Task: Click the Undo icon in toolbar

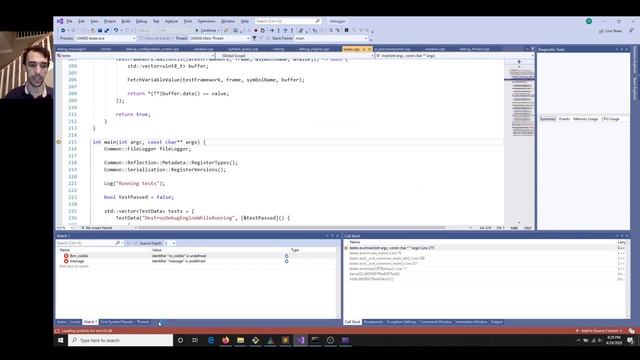Action: (x=116, y=31)
